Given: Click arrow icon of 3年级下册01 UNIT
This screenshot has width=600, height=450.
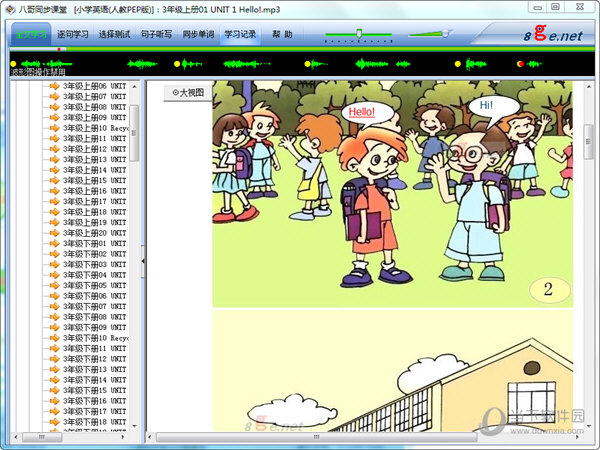Looking at the screenshot, I should point(54,243).
